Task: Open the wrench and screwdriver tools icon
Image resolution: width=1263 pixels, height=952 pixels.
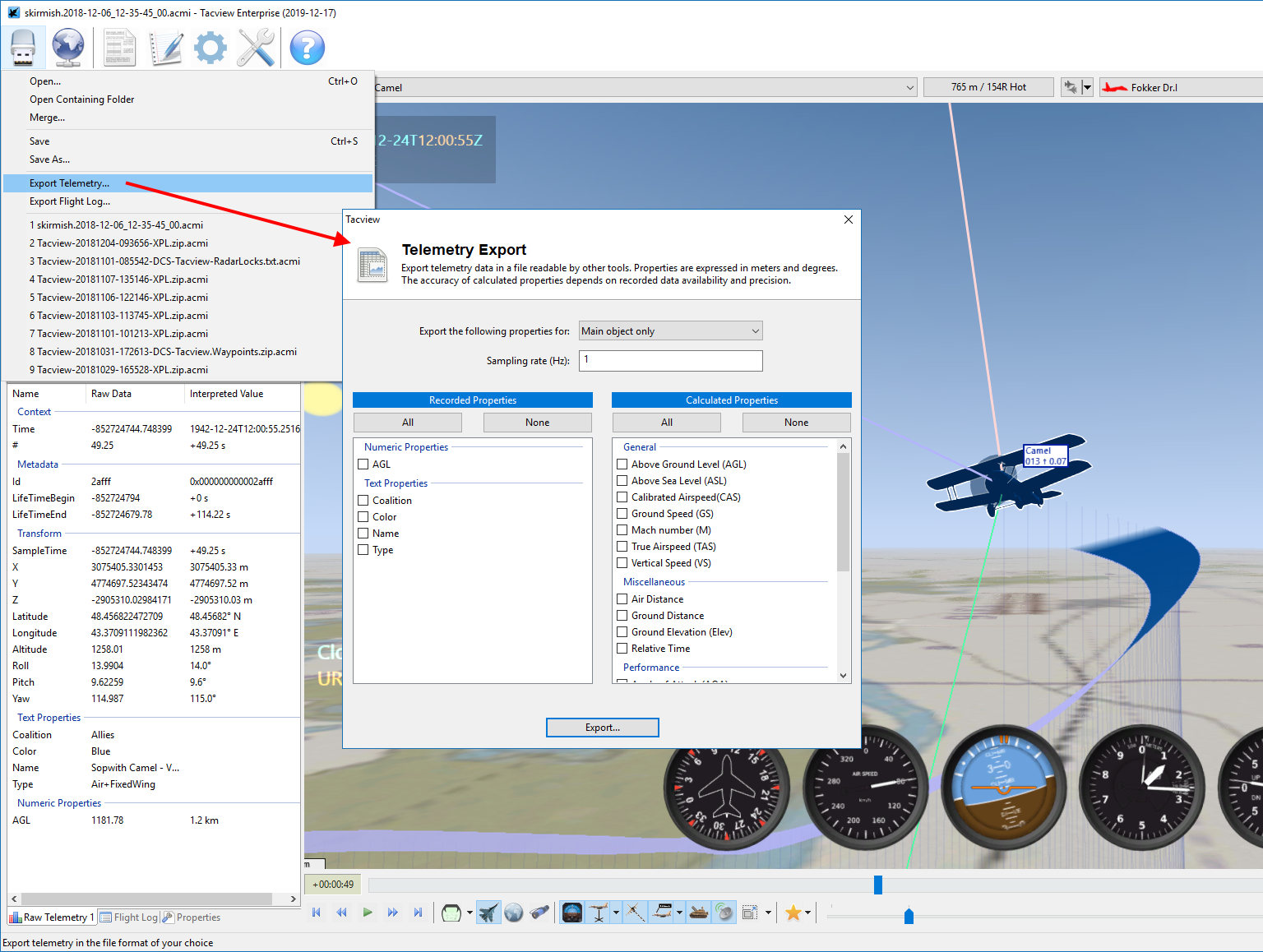Action: (256, 48)
